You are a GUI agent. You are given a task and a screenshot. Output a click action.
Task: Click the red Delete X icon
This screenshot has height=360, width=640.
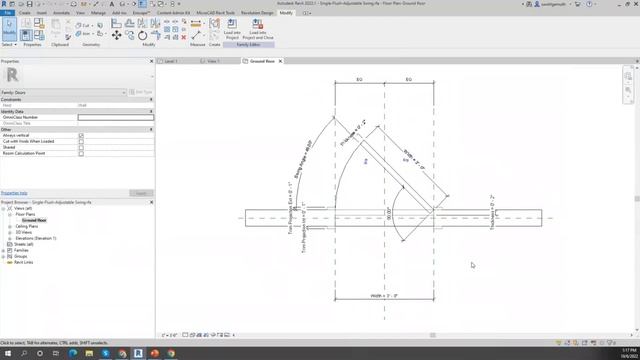(x=184, y=37)
